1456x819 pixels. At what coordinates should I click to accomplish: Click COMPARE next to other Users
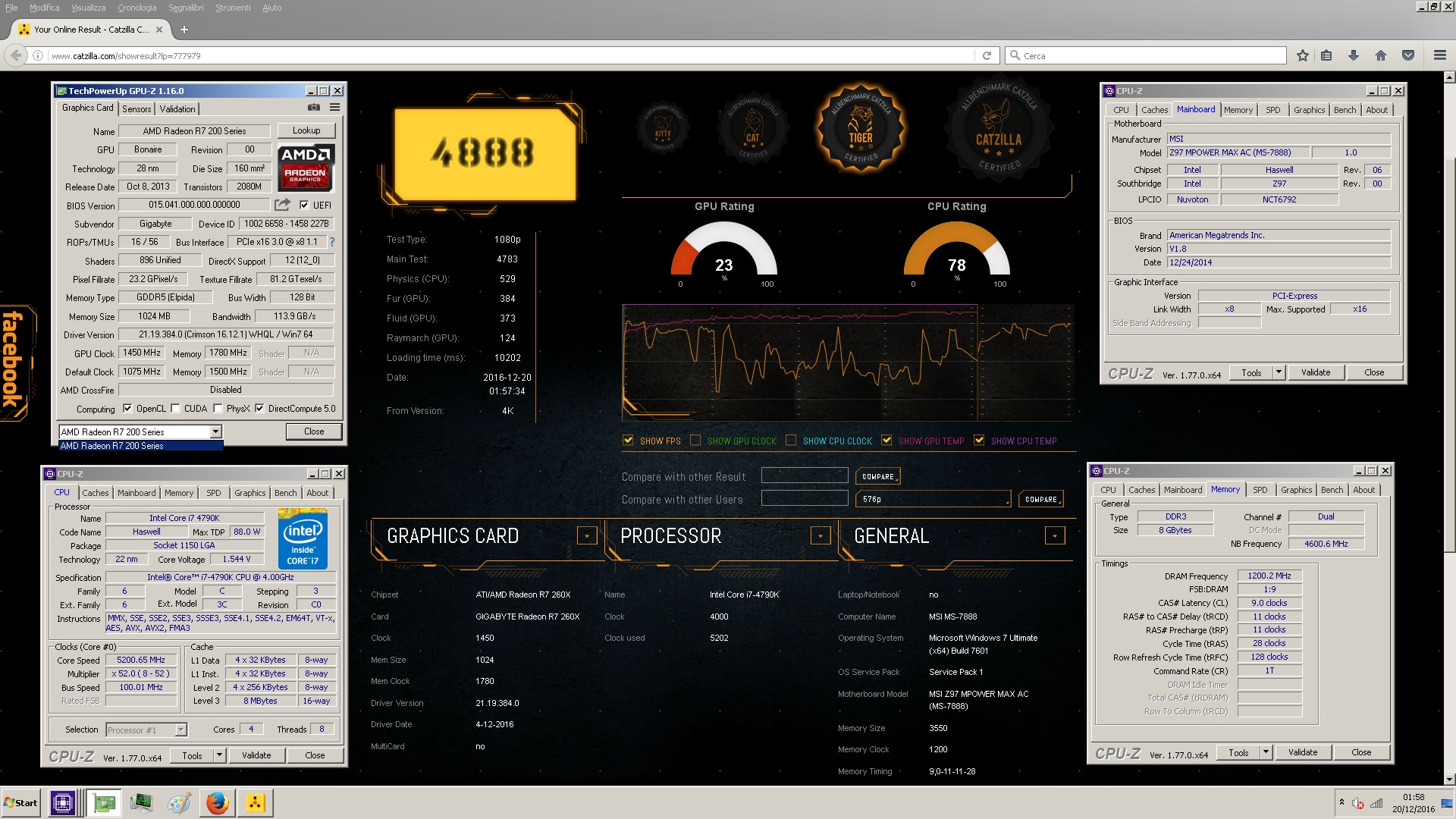(x=1040, y=499)
